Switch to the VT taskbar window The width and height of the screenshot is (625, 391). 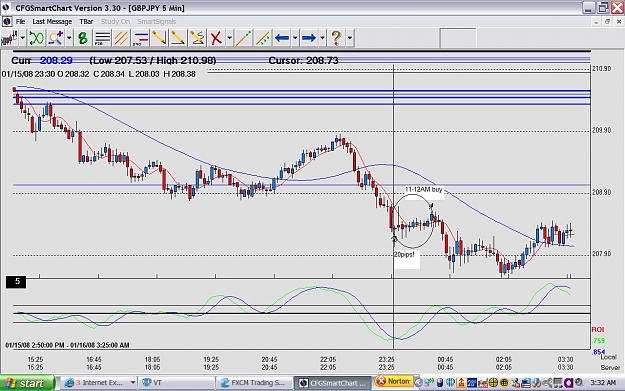click(176, 383)
